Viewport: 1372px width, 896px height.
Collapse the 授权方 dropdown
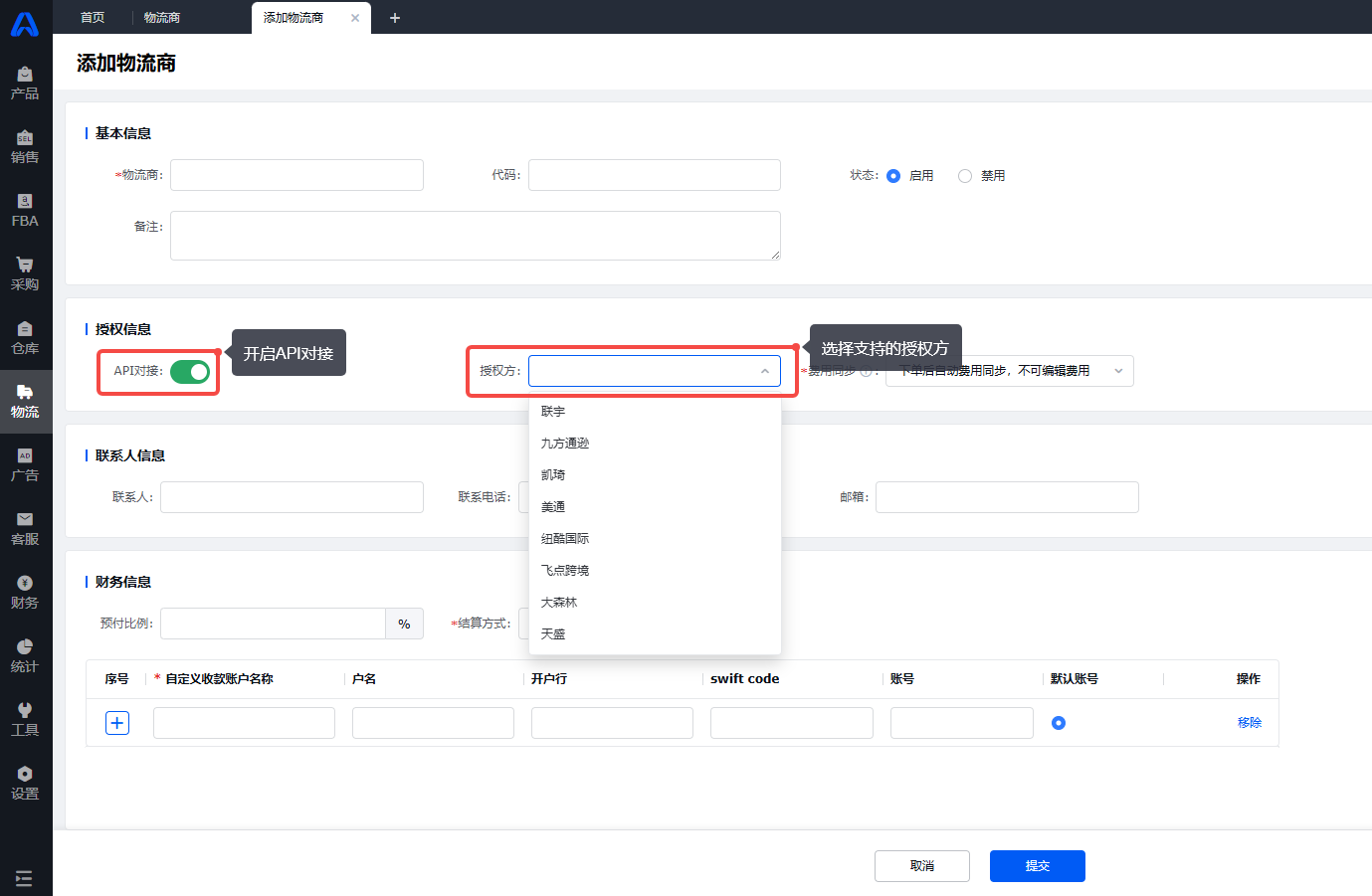click(764, 371)
